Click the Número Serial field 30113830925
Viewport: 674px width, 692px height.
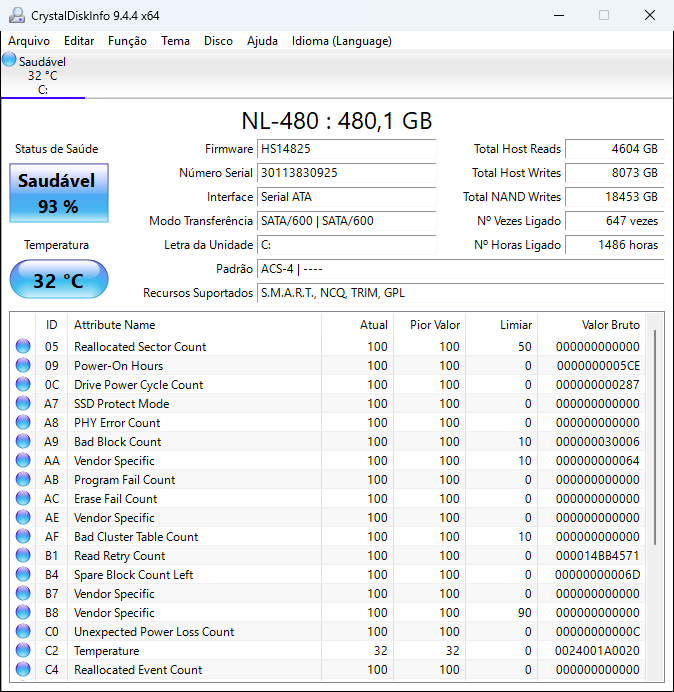(x=346, y=173)
